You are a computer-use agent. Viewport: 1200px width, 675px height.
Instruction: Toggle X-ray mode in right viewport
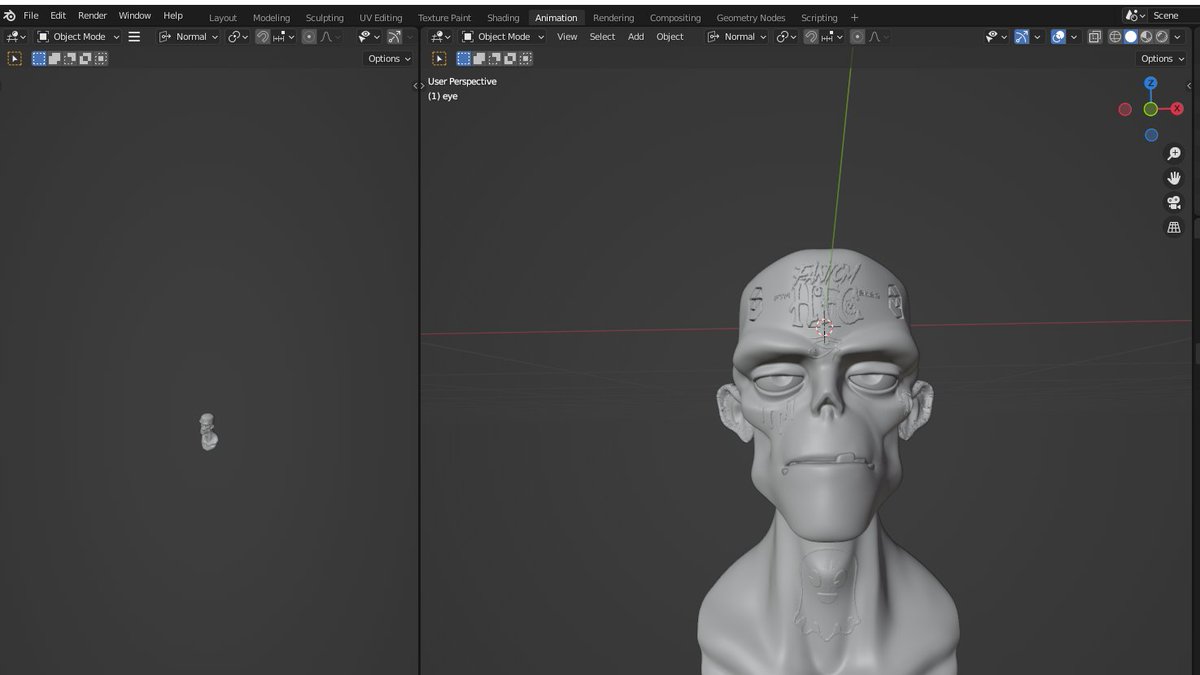click(x=1093, y=36)
